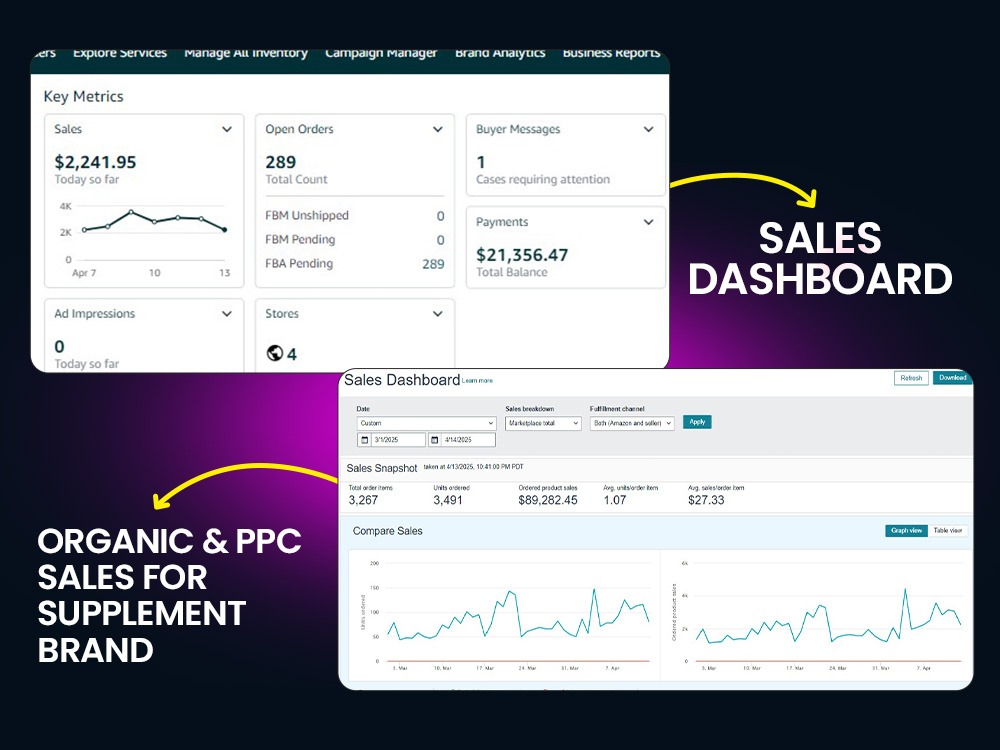
Task: Expand the Buyer Messages card chevron
Action: (649, 129)
